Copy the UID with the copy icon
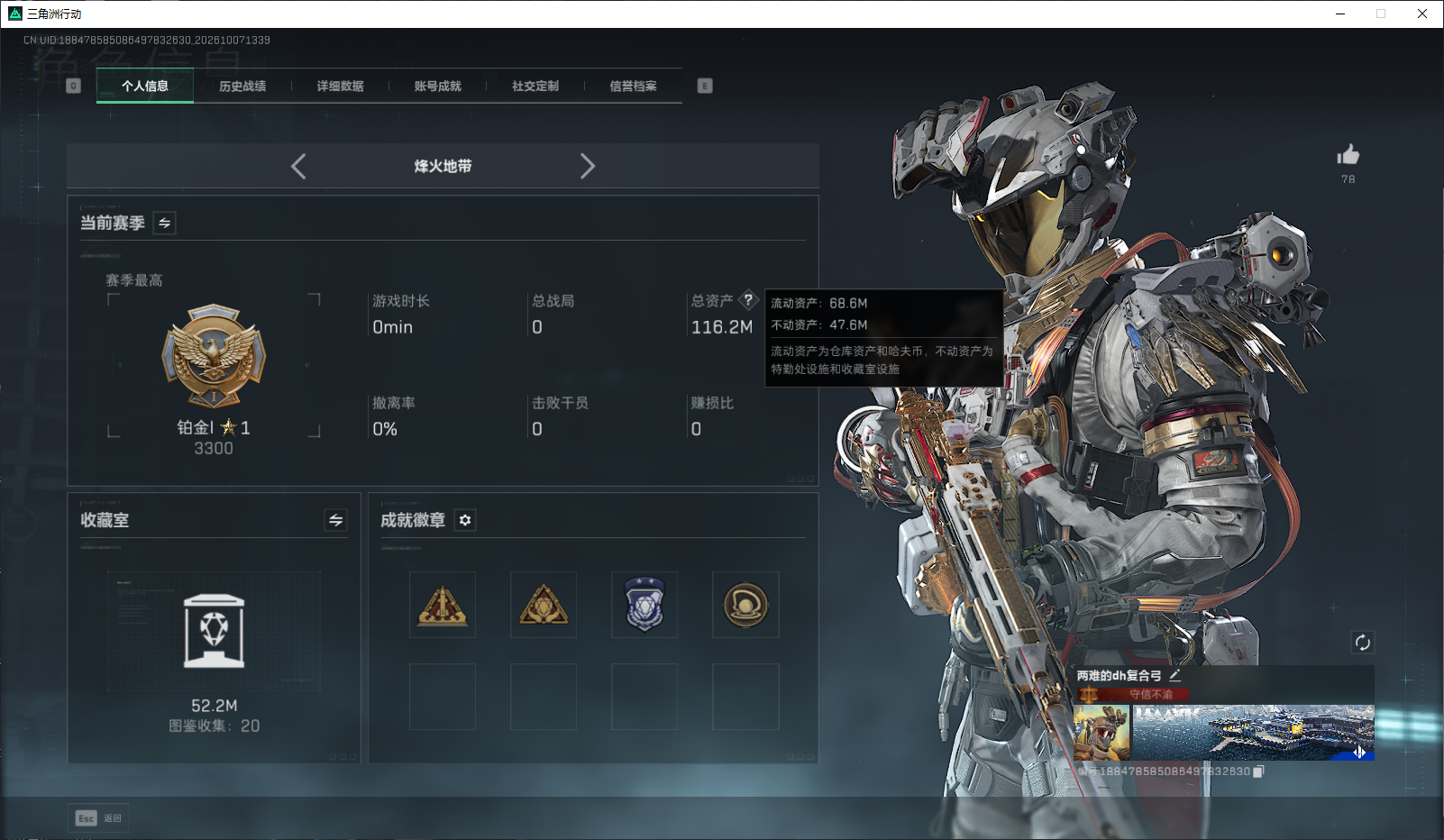Image resolution: width=1444 pixels, height=840 pixels. click(x=1258, y=772)
